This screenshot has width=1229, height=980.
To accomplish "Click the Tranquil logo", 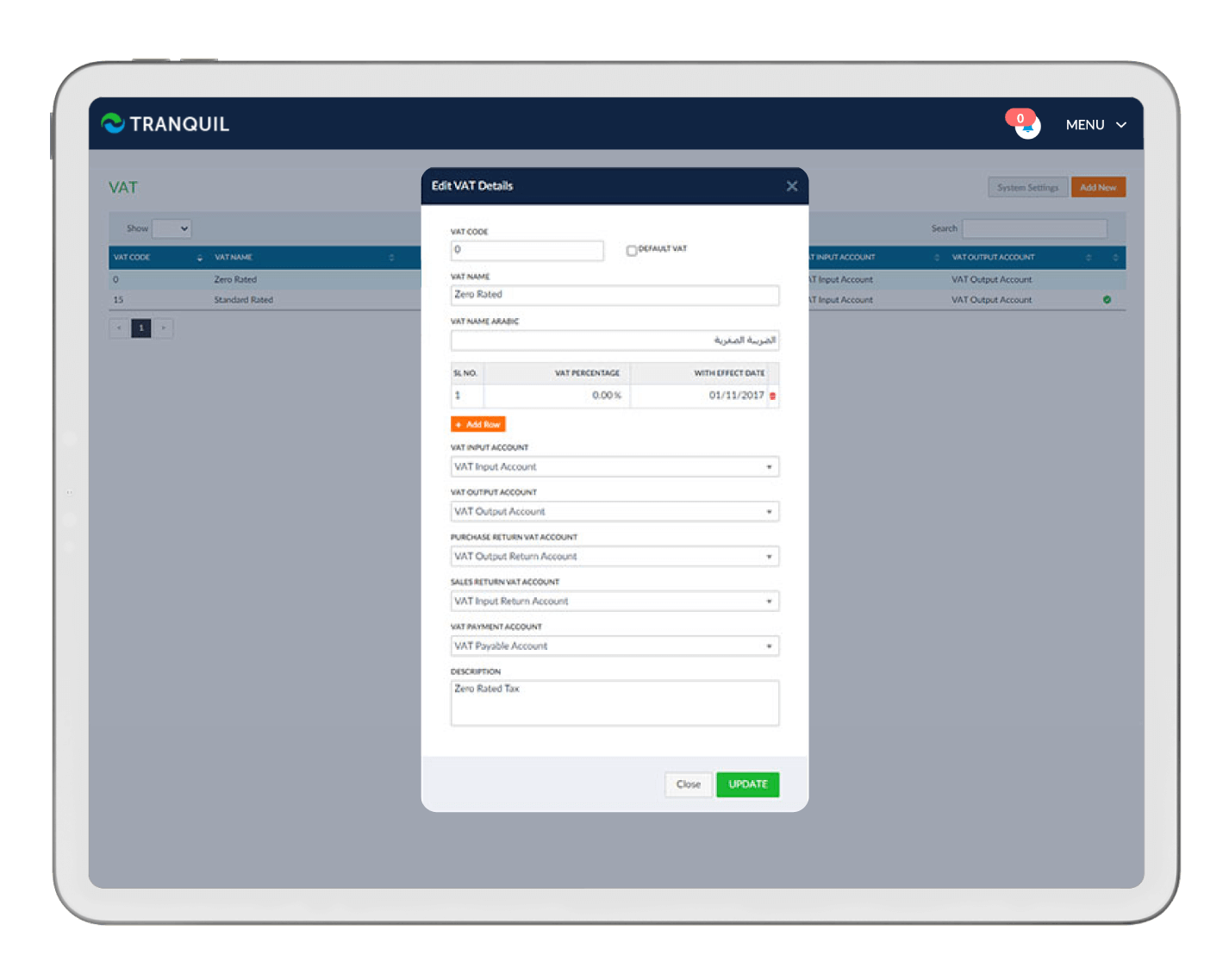I will pos(165,123).
